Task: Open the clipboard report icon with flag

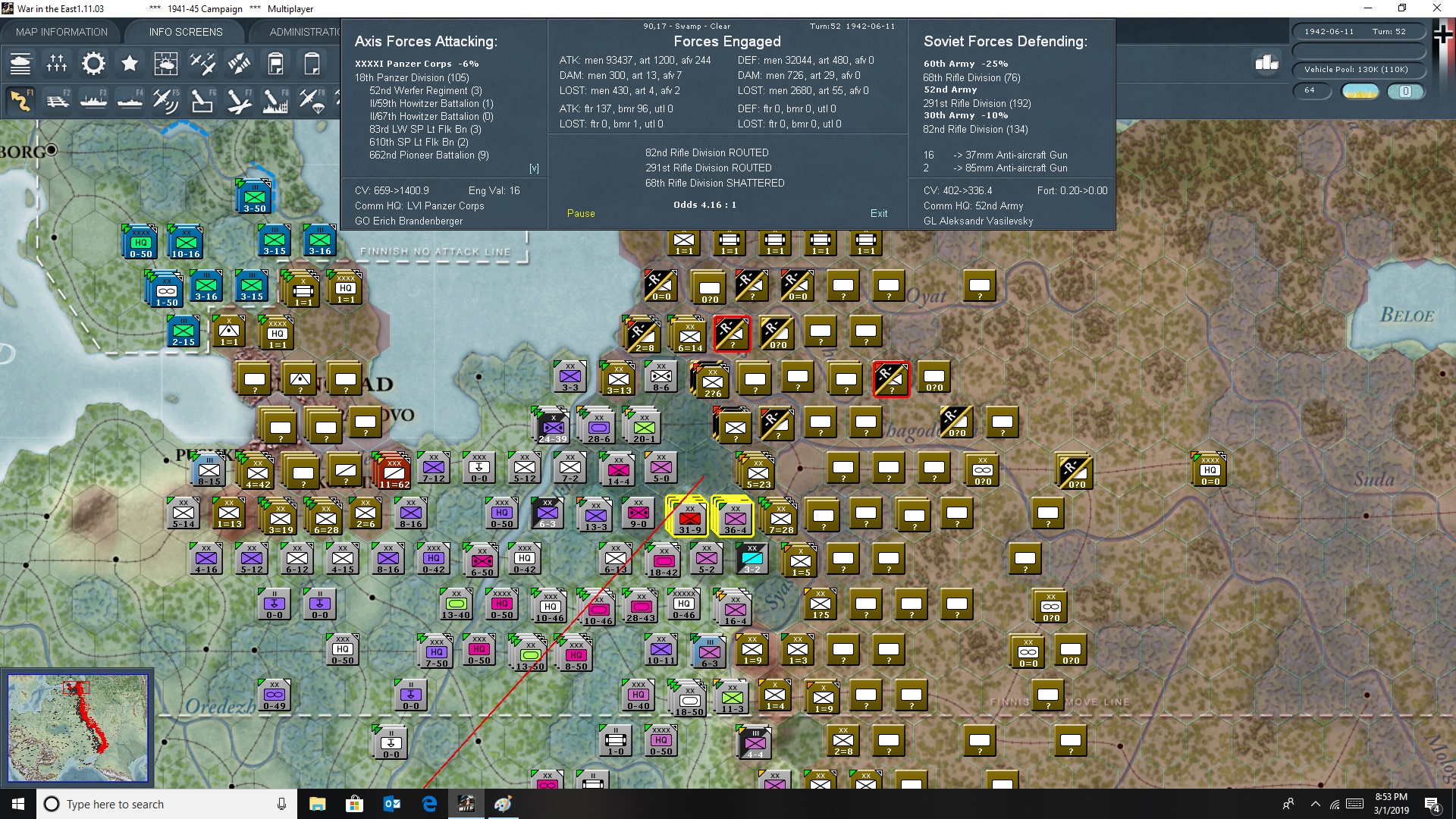Action: point(275,64)
